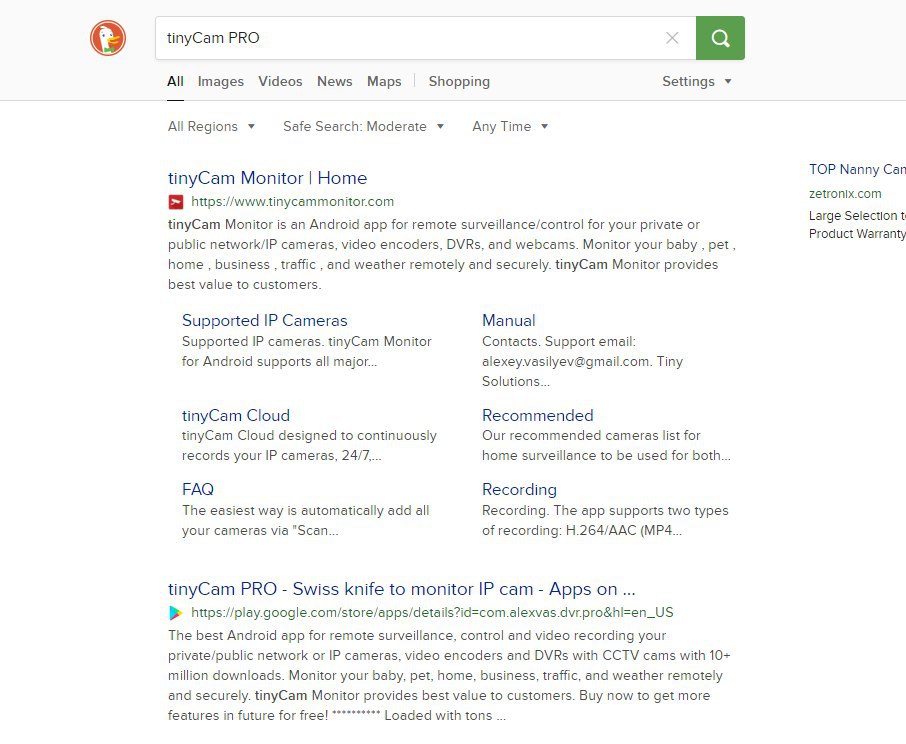906x744 pixels.
Task: Open the FAQ sitelink
Action: (198, 489)
